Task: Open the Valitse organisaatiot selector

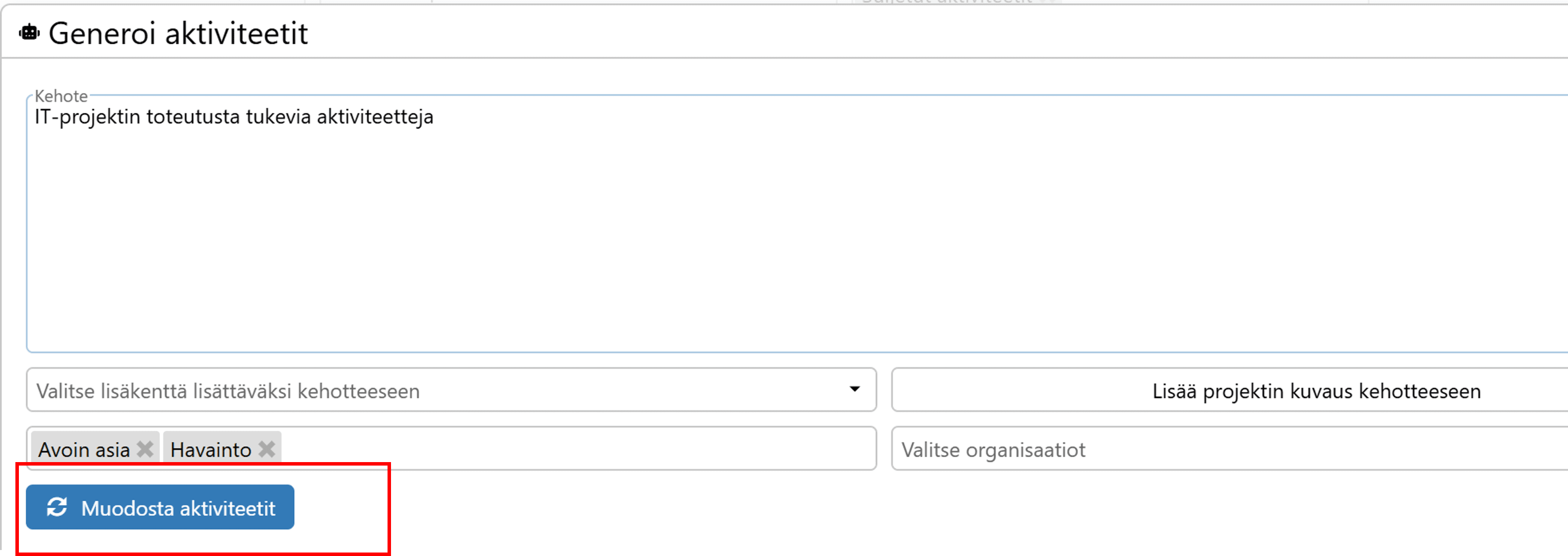Action: click(x=1217, y=450)
